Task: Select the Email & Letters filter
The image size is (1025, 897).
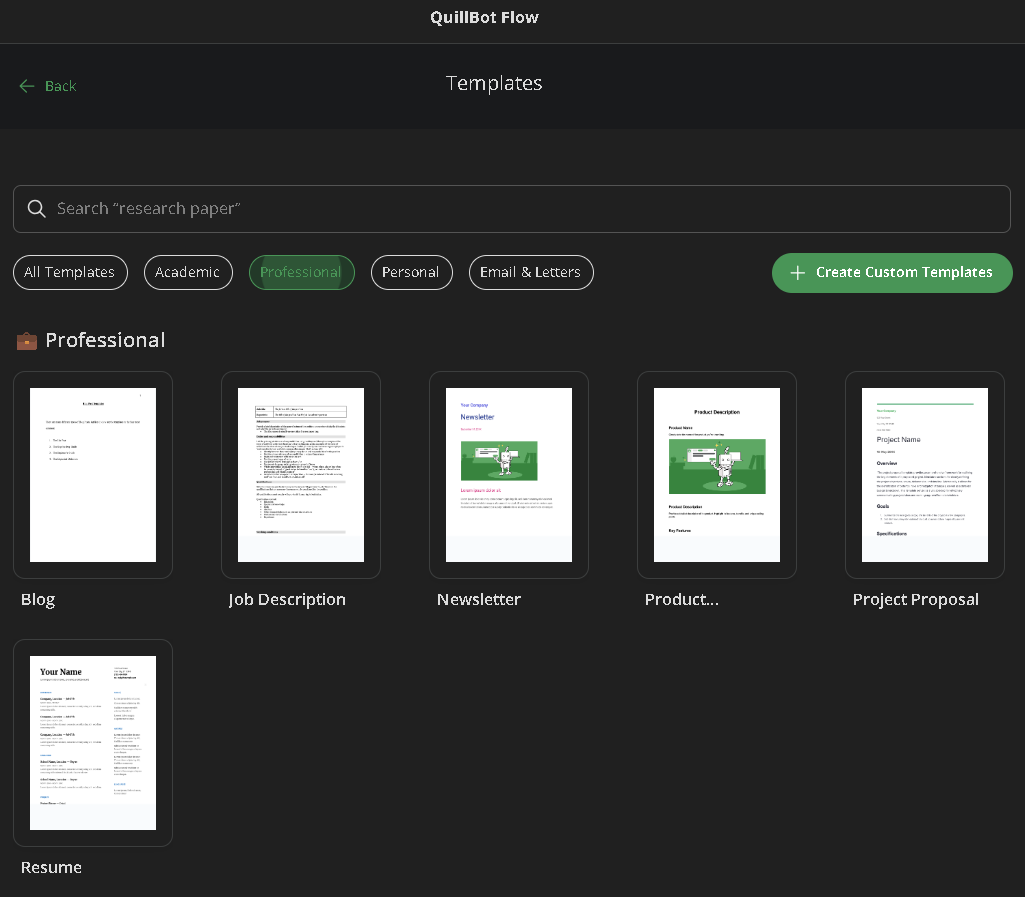Action: 531,272
